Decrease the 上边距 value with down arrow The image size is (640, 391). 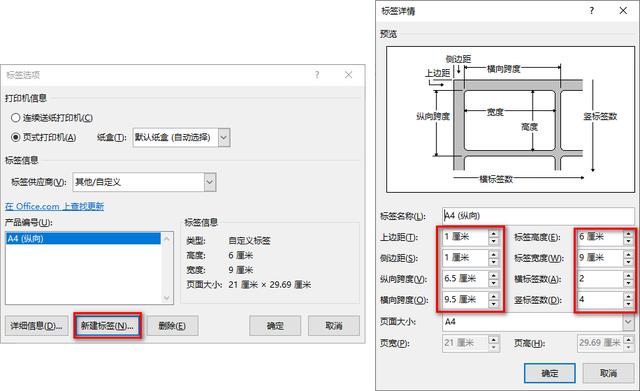[494, 241]
